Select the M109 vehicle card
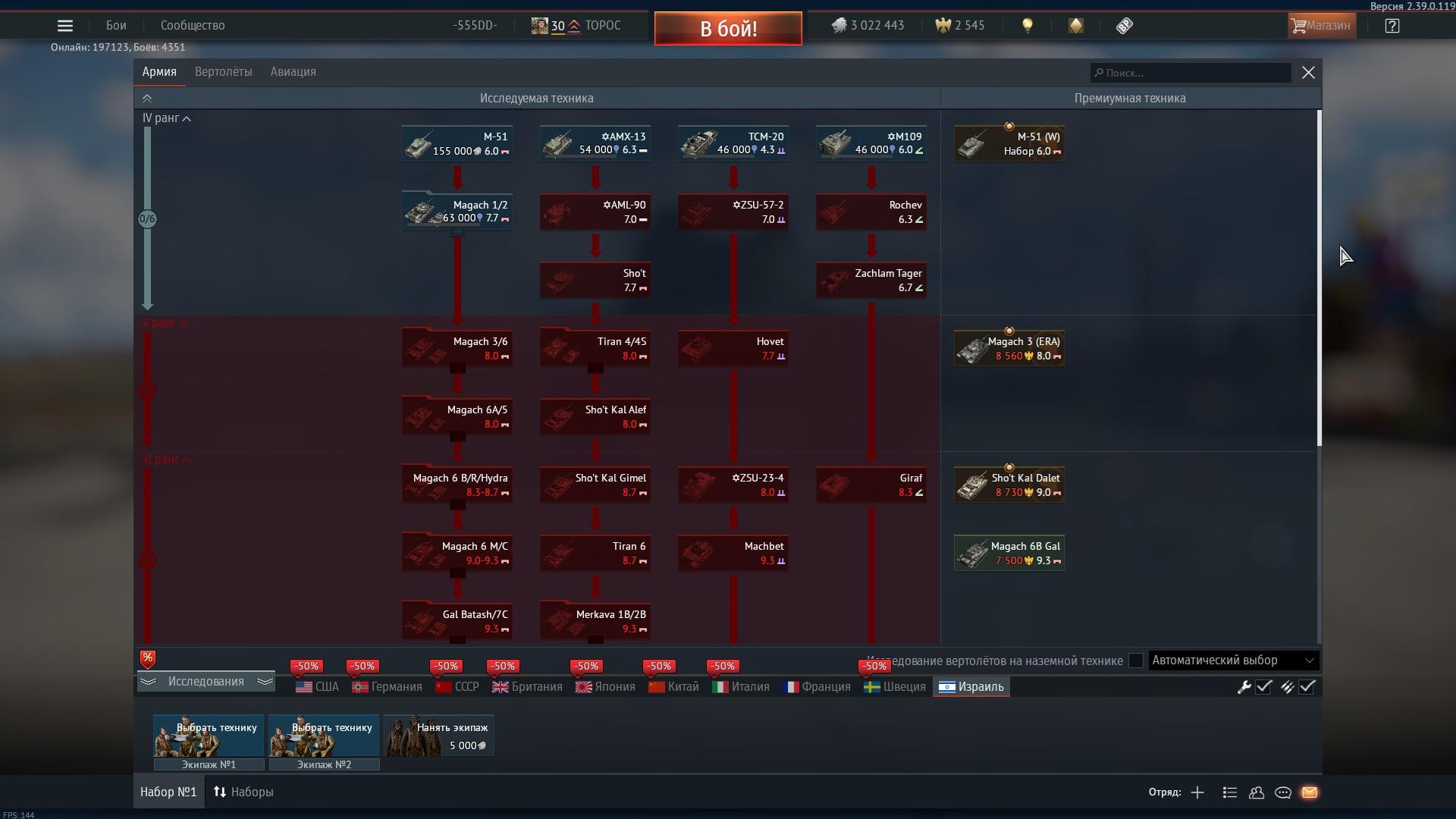Screen dimensions: 1456x819 click(x=871, y=143)
